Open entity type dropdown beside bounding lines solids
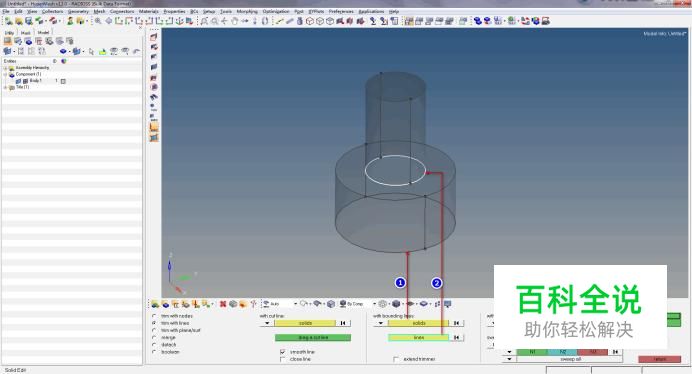This screenshot has width=692, height=374. (381, 323)
